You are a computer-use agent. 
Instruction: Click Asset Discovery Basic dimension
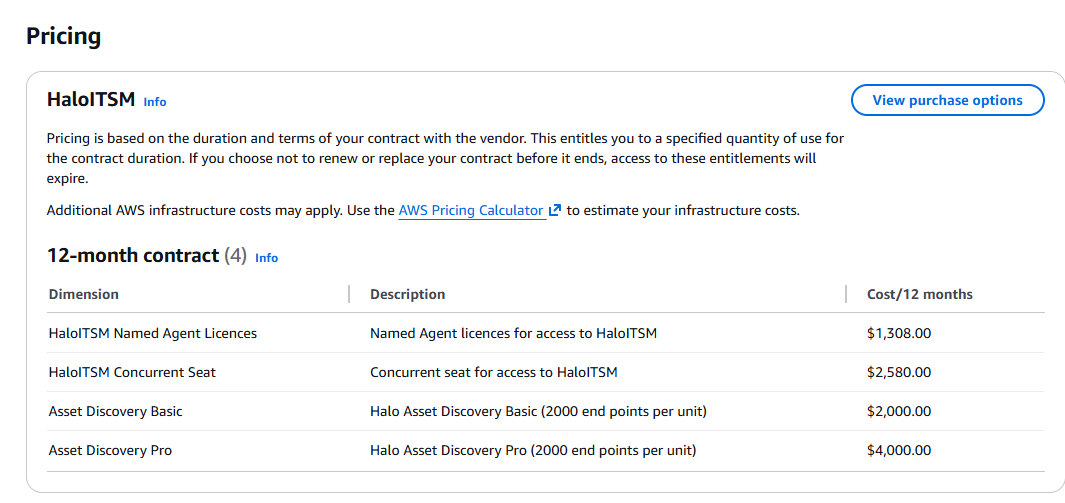(115, 411)
